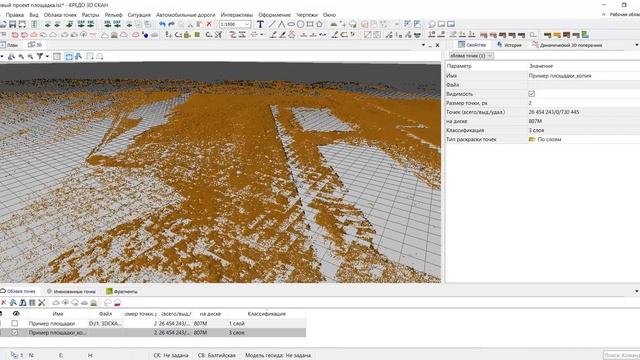Screen dimensions: 640x360
Task: Toggle the Видимость checkbox in properties
Action: [x=531, y=94]
